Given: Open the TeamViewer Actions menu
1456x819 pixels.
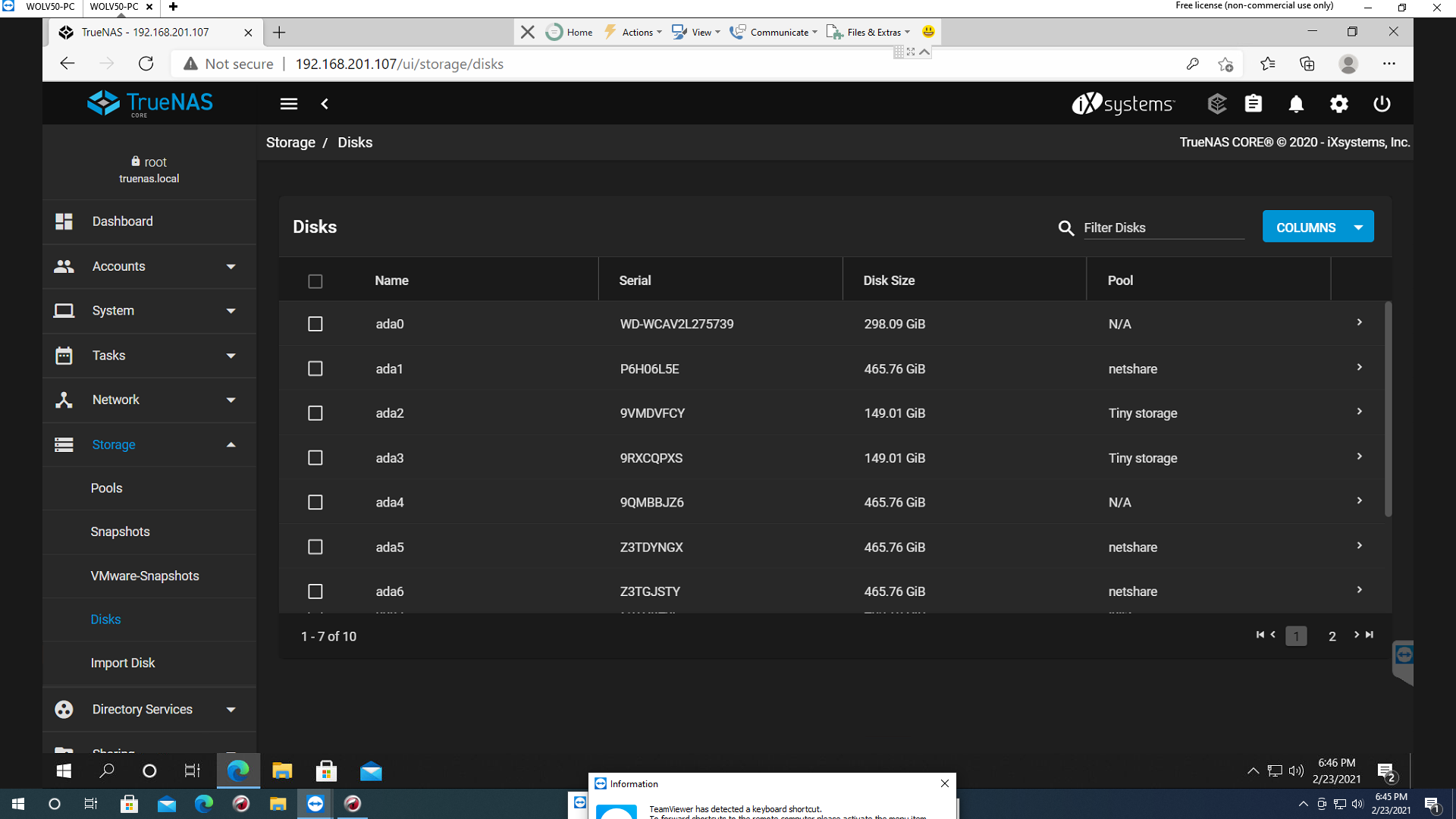Looking at the screenshot, I should coord(633,32).
